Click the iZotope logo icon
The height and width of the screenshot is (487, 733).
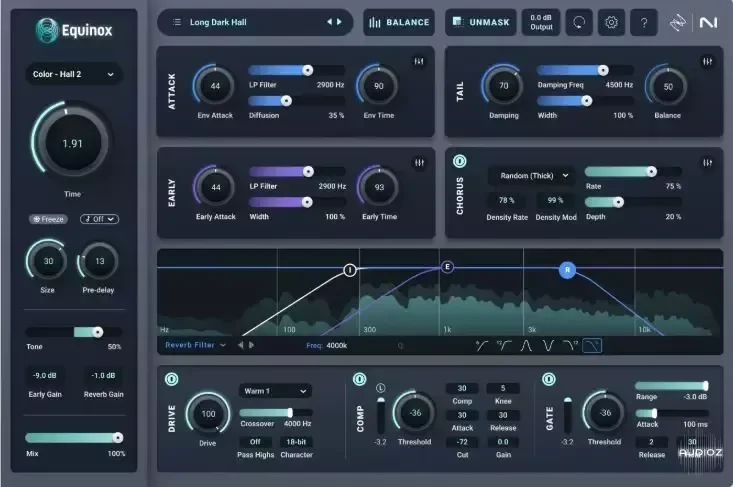tap(677, 22)
